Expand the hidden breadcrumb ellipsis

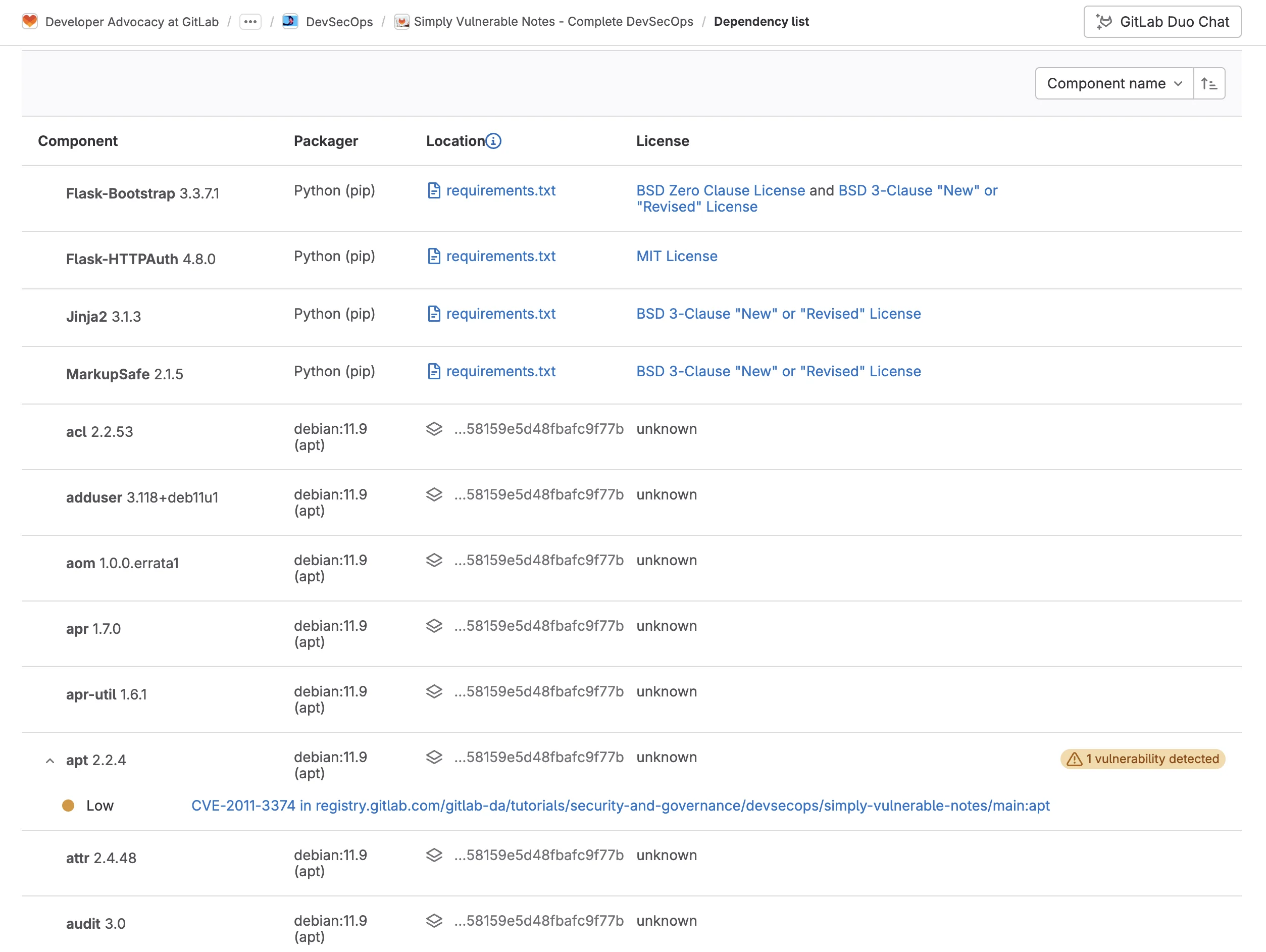click(x=249, y=22)
